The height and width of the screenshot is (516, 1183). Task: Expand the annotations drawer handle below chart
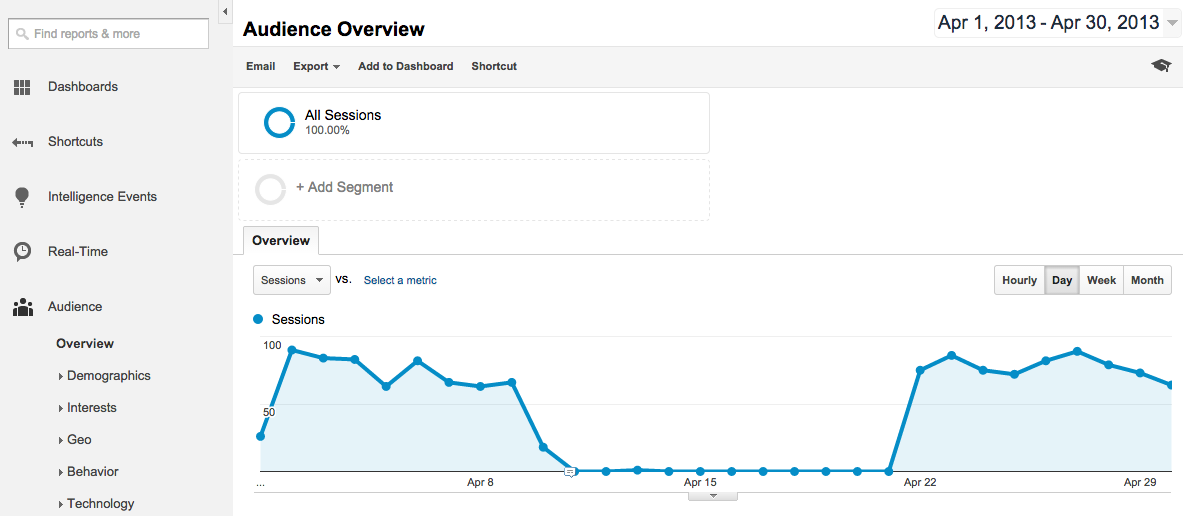click(713, 496)
